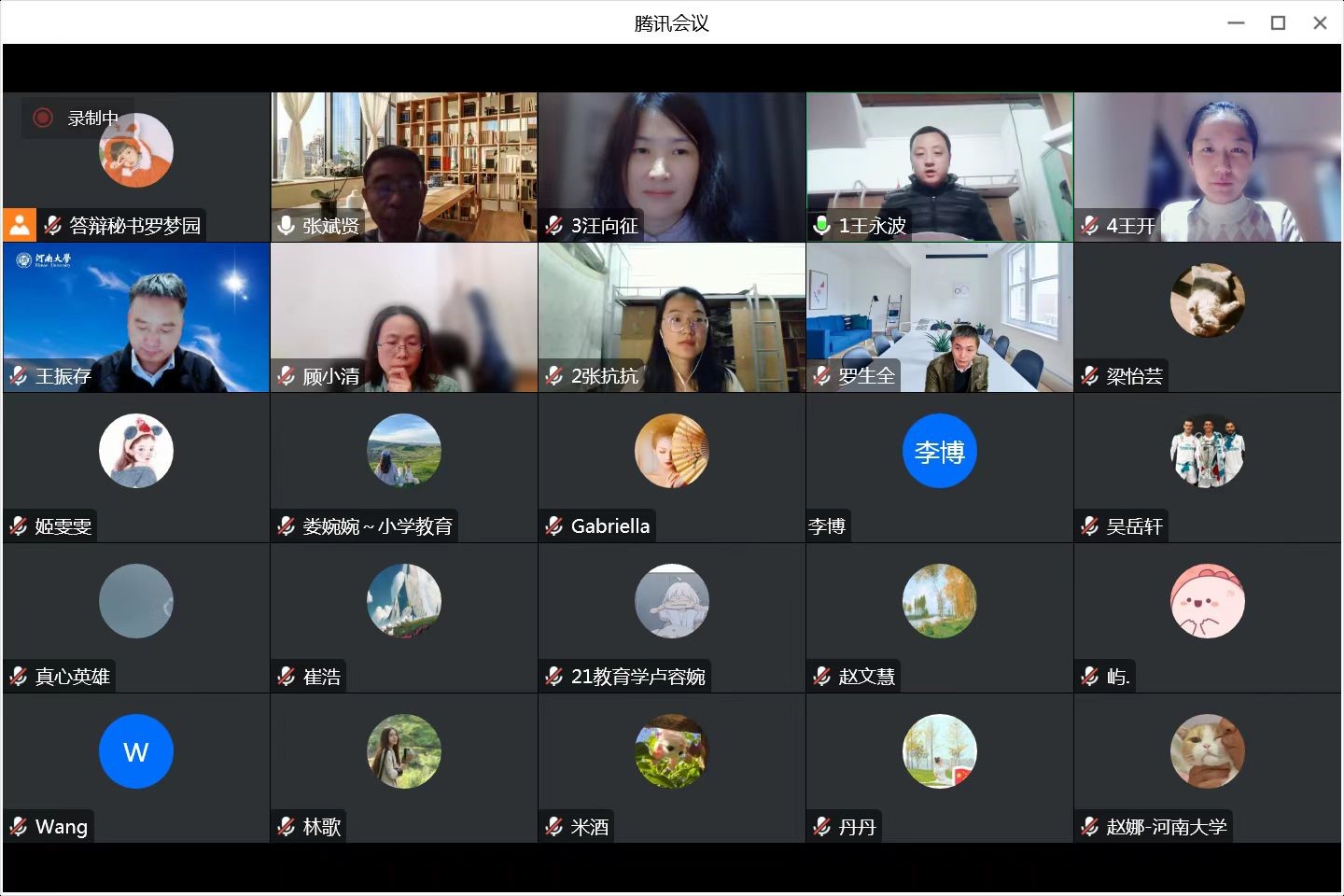Viewport: 1344px width, 896px height.
Task: Click the muted mic icon beside 3汪向征
Action: point(554,225)
